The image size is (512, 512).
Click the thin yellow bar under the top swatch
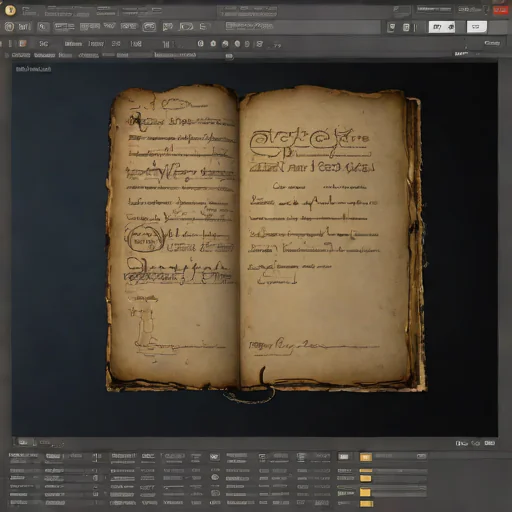click(366, 470)
